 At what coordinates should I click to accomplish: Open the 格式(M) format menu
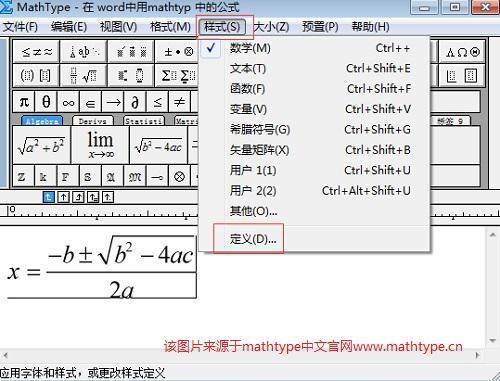click(x=170, y=27)
